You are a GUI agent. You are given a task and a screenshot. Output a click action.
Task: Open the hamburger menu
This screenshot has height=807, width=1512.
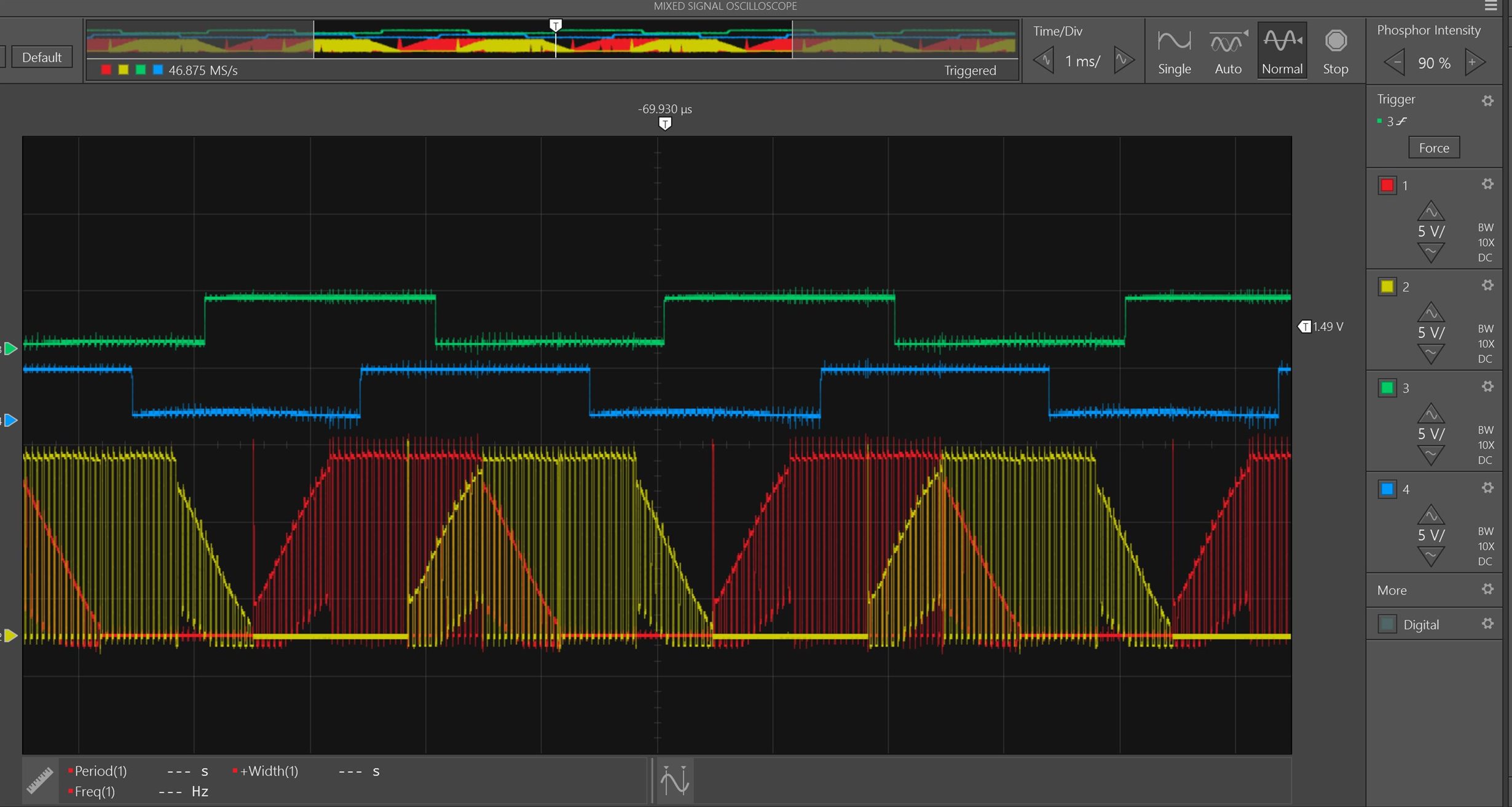tap(1490, 6)
